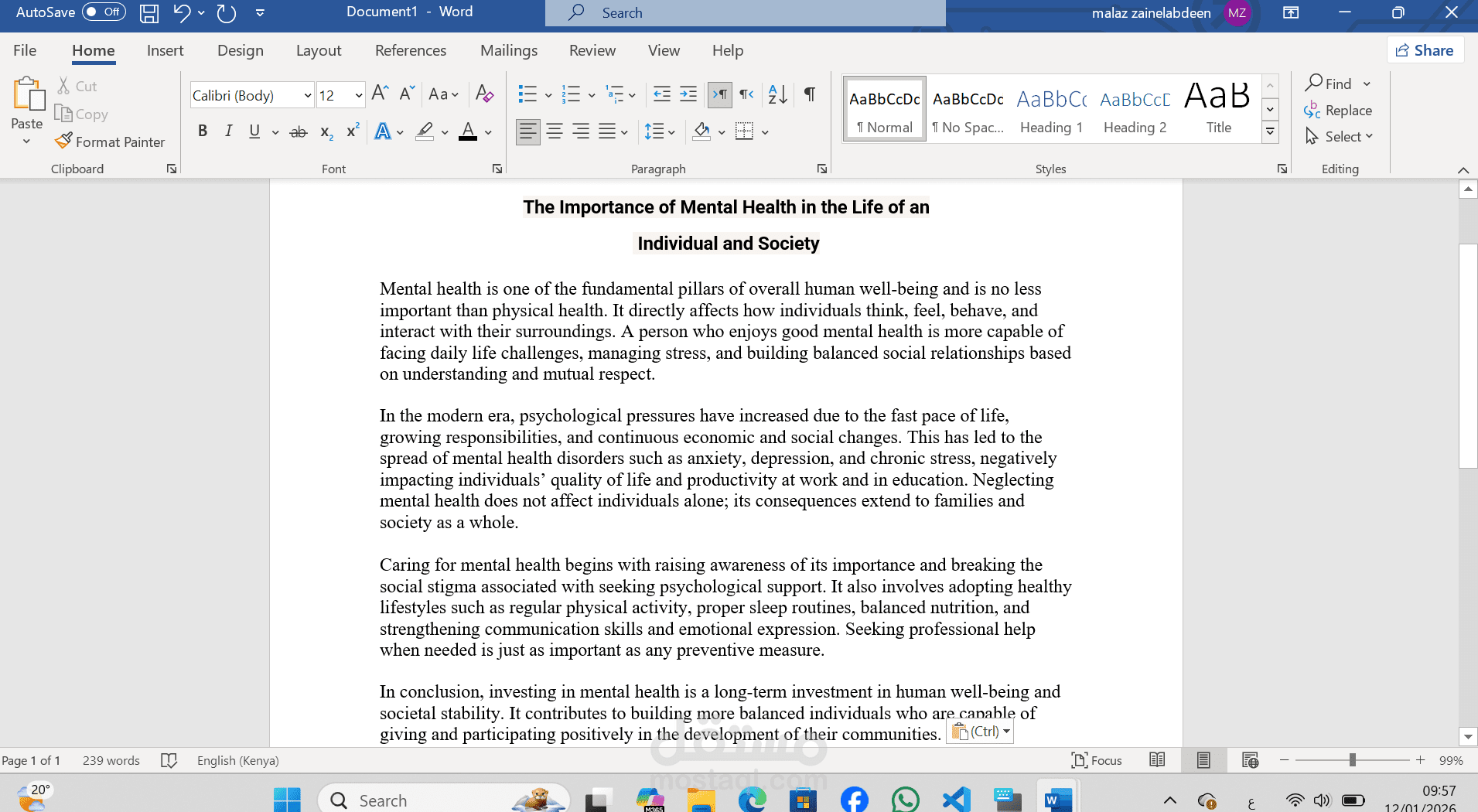Click the 239 words count
The image size is (1478, 812).
click(111, 760)
